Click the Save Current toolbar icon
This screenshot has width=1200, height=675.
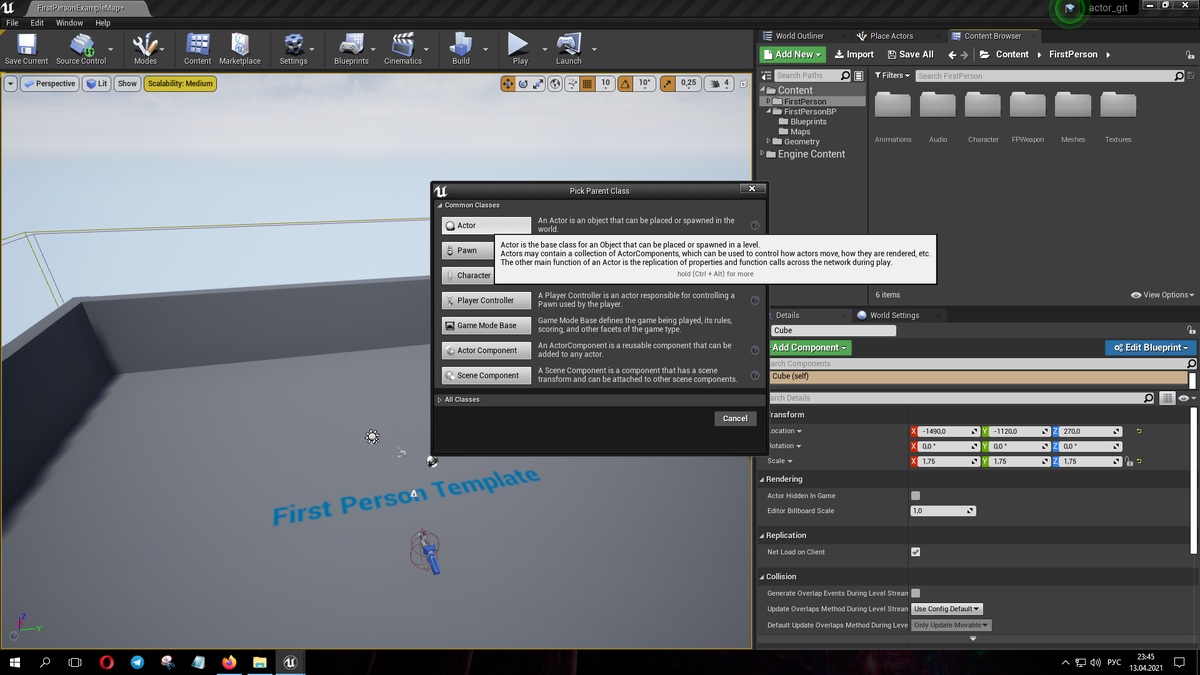point(26,48)
